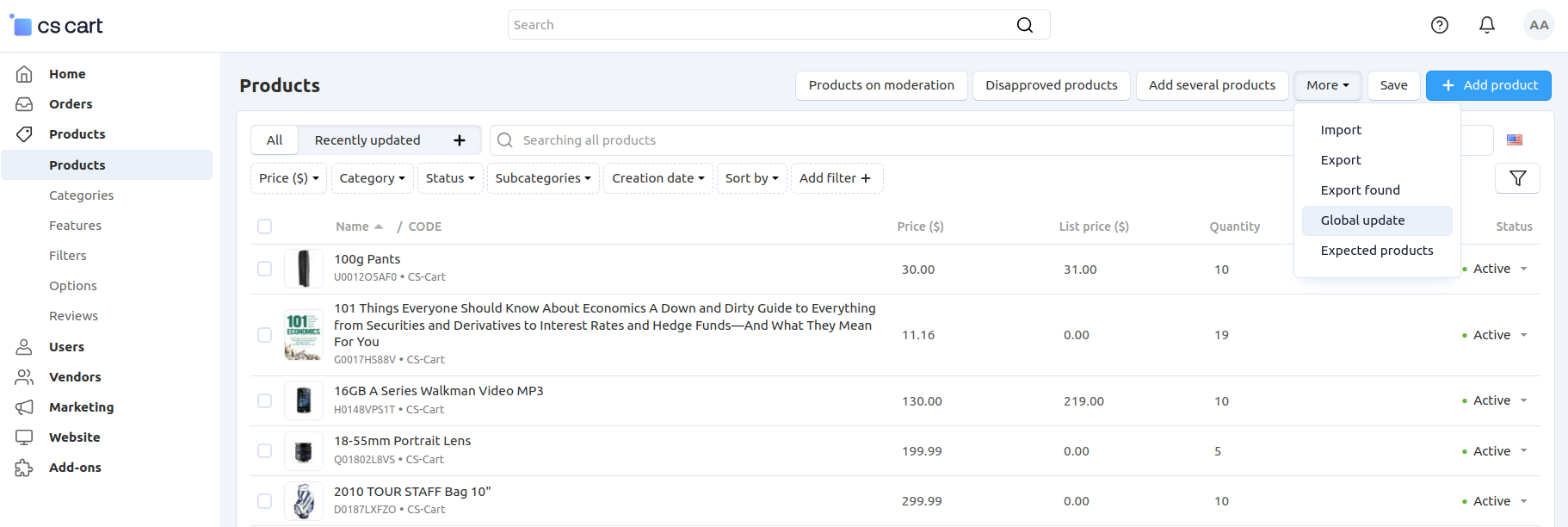Click the Vendors people icon
The height and width of the screenshot is (527, 1568).
tap(24, 377)
